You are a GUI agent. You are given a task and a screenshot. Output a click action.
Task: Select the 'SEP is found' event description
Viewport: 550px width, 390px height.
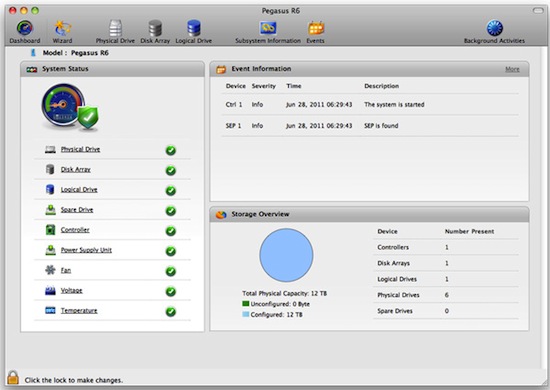(x=381, y=126)
